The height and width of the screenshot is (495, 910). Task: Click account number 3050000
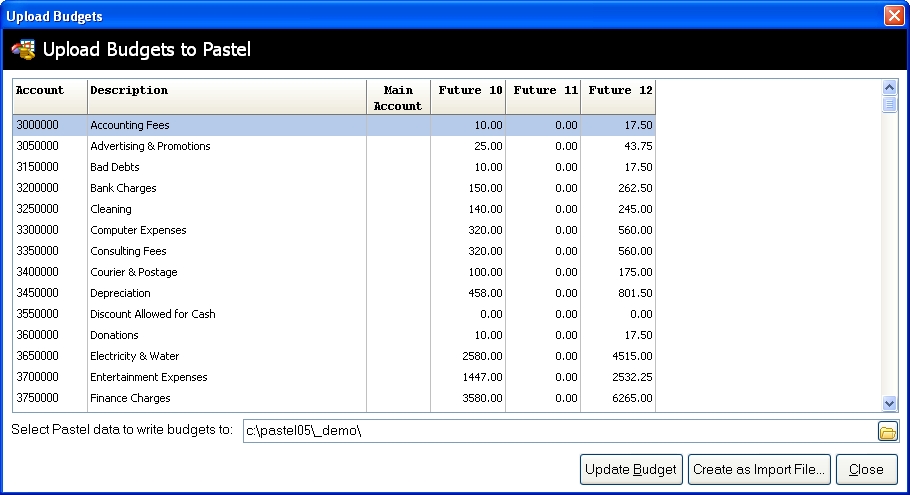pyautogui.click(x=37, y=146)
